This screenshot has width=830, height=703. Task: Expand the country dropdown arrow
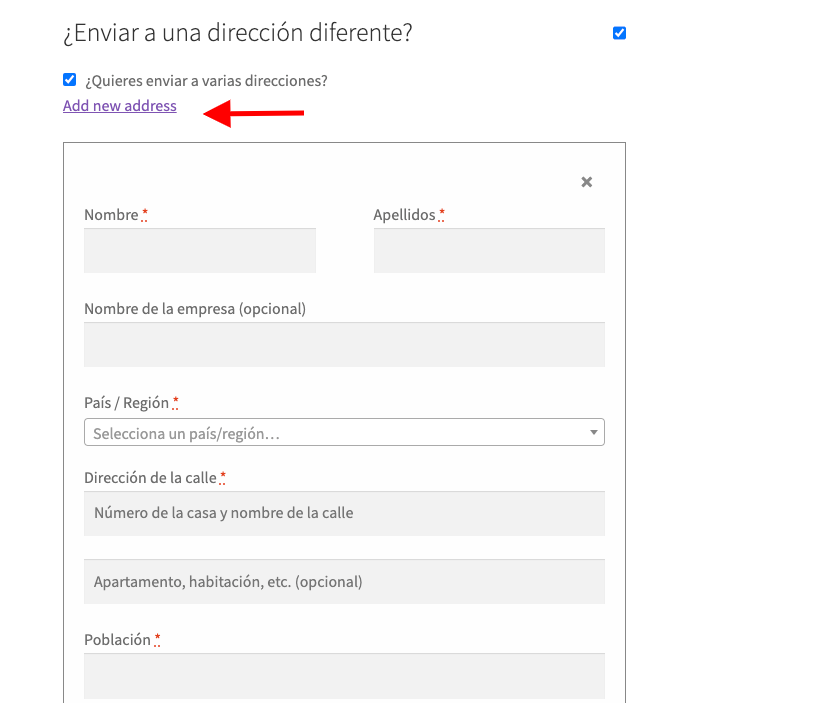pyautogui.click(x=594, y=432)
